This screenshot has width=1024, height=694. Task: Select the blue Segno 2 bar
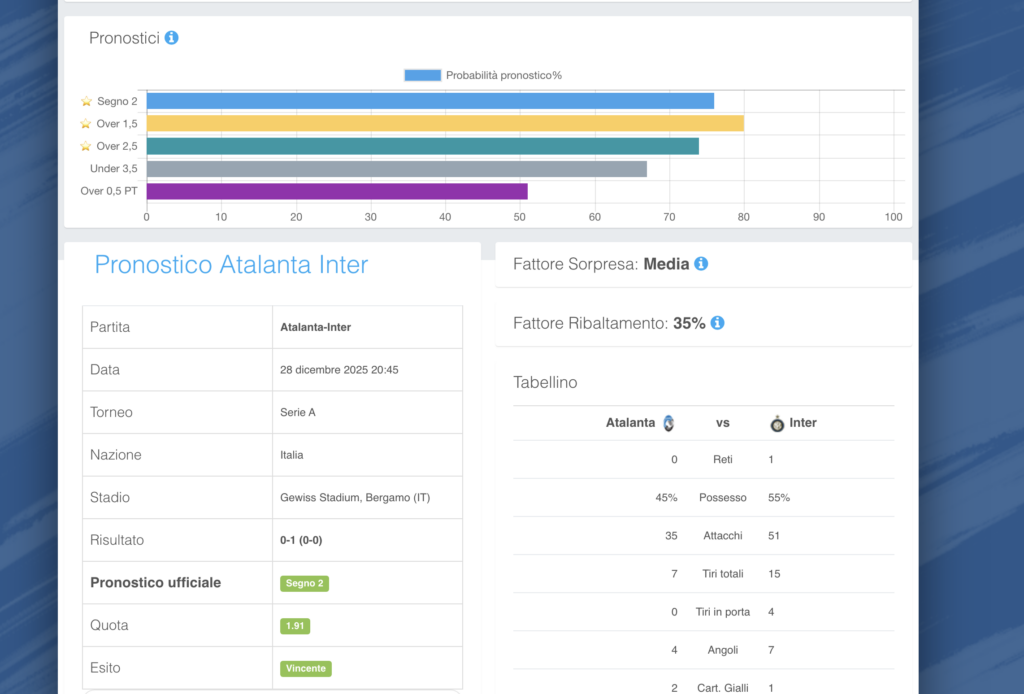(x=430, y=101)
